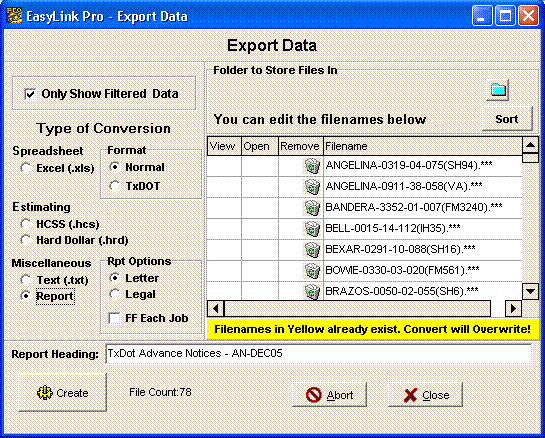Click the horizontal scroll right arrow
This screenshot has width=545, height=438.
click(513, 308)
